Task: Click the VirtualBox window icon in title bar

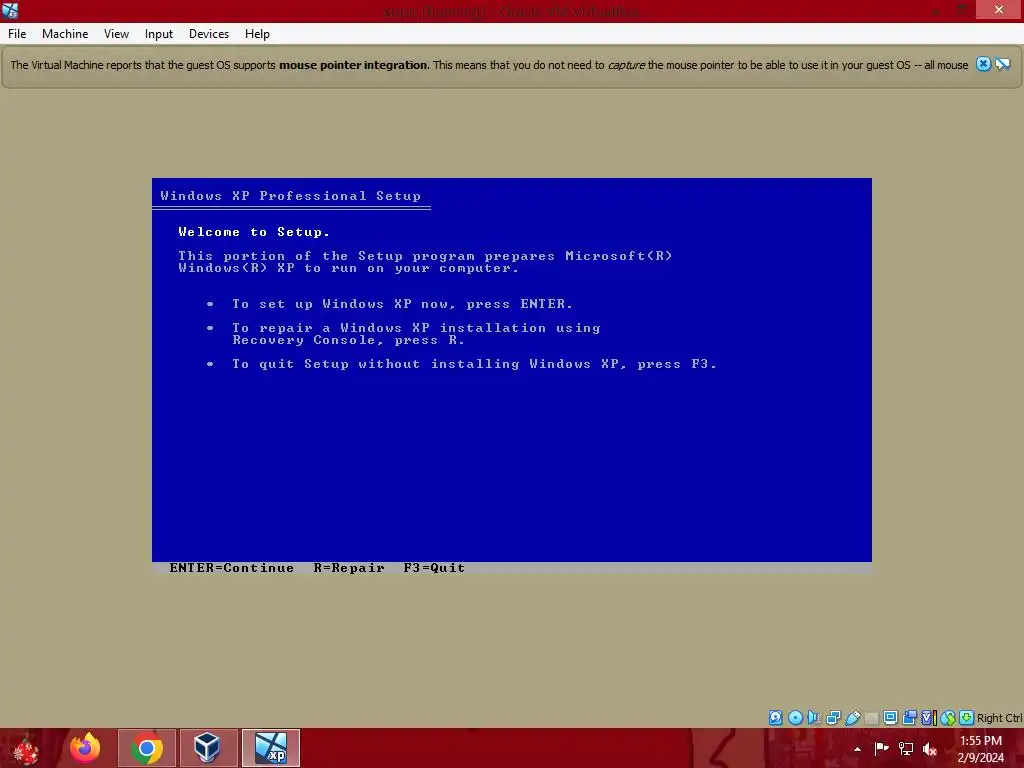Action: point(10,10)
